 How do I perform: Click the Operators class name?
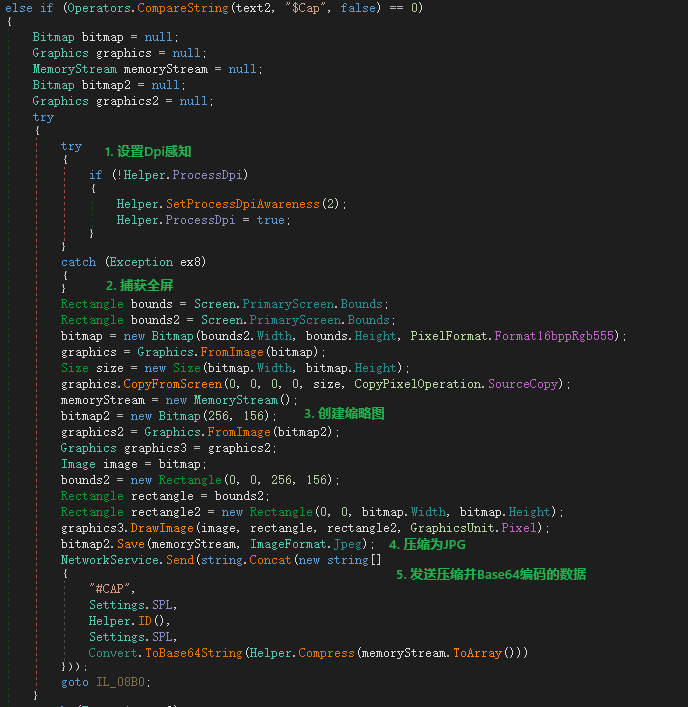coord(100,8)
